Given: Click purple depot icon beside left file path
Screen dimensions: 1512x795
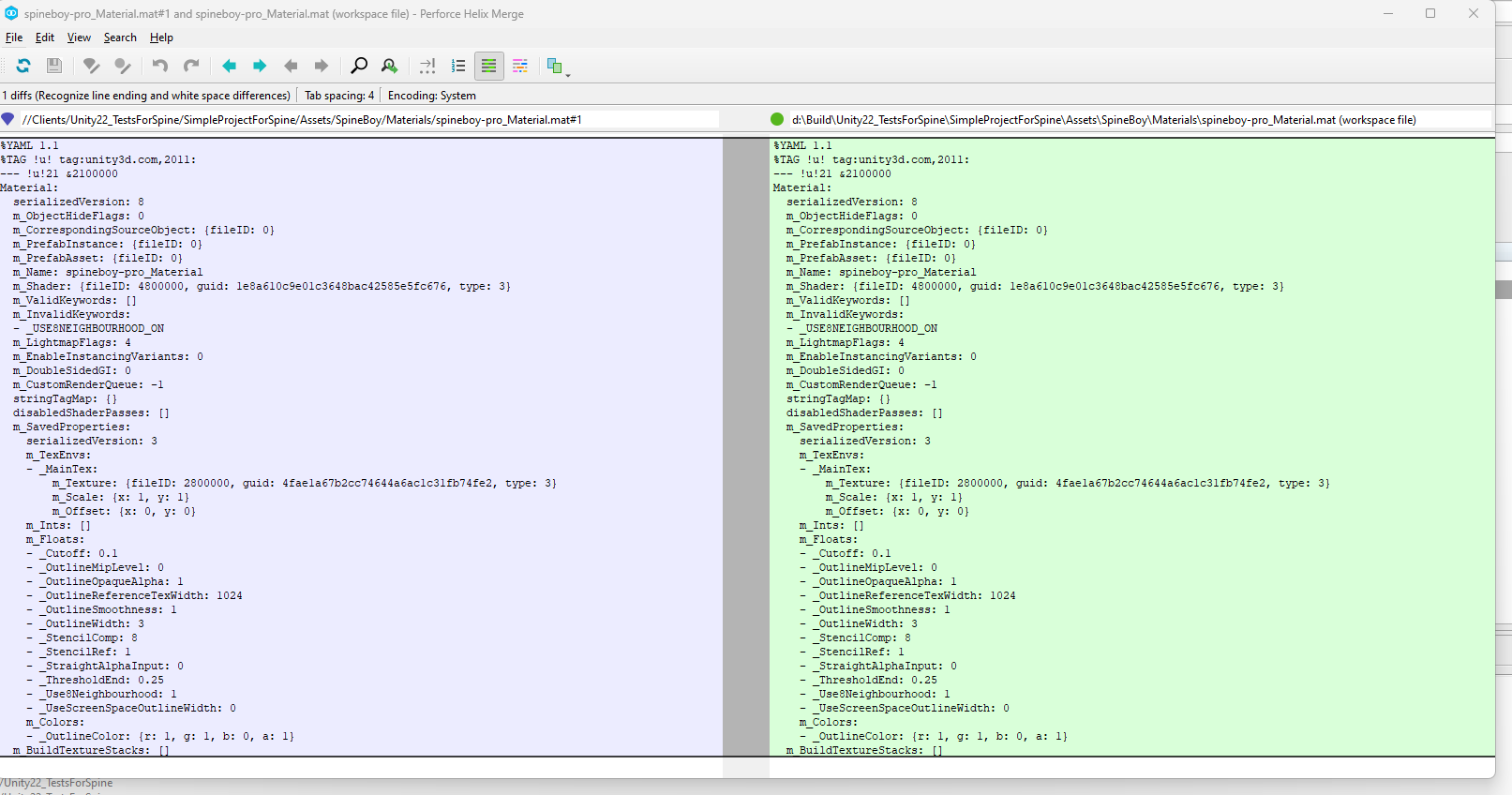Looking at the screenshot, I should tap(8, 119).
